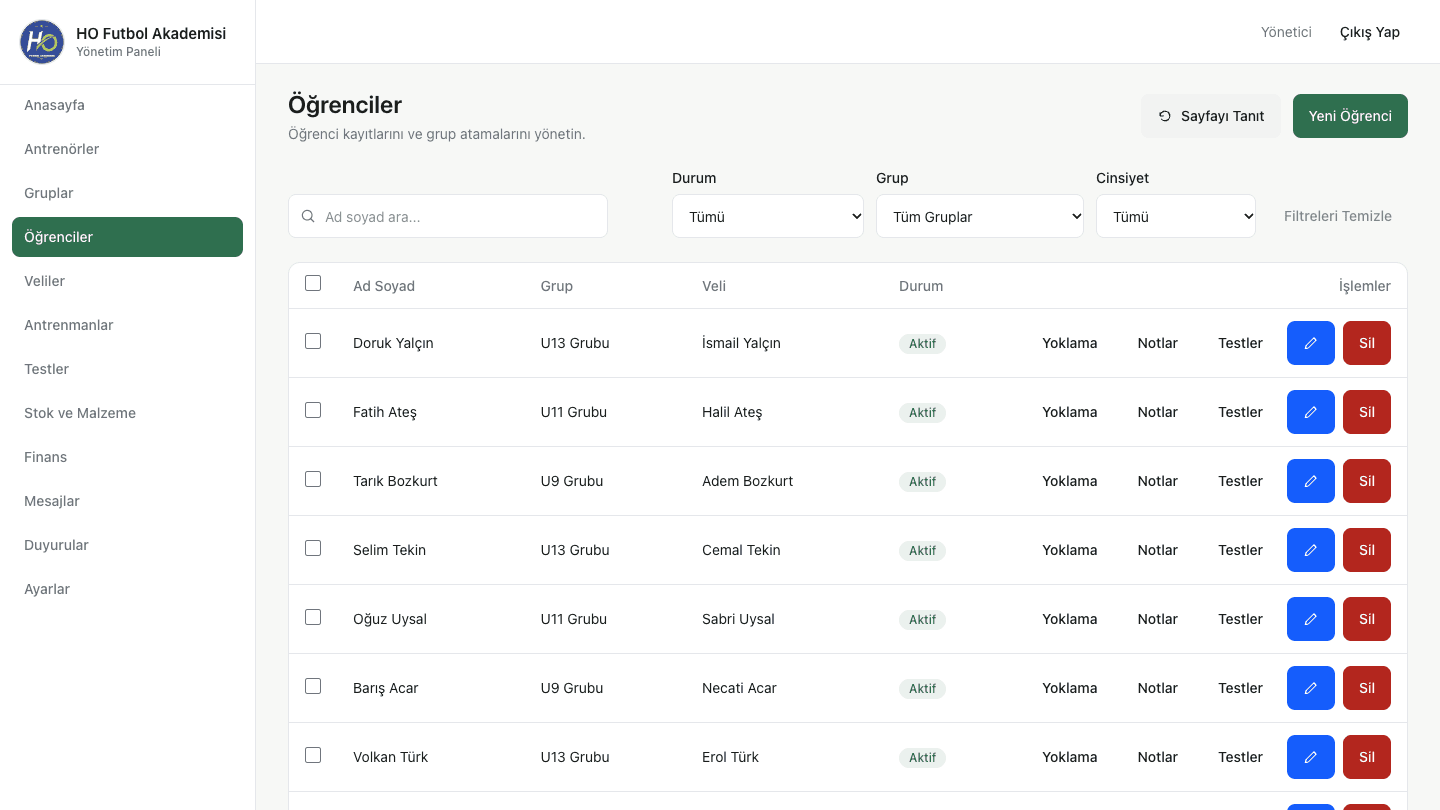1440x810 pixels.
Task: Go to Anasayfa in the sidebar
Action: [127, 105]
